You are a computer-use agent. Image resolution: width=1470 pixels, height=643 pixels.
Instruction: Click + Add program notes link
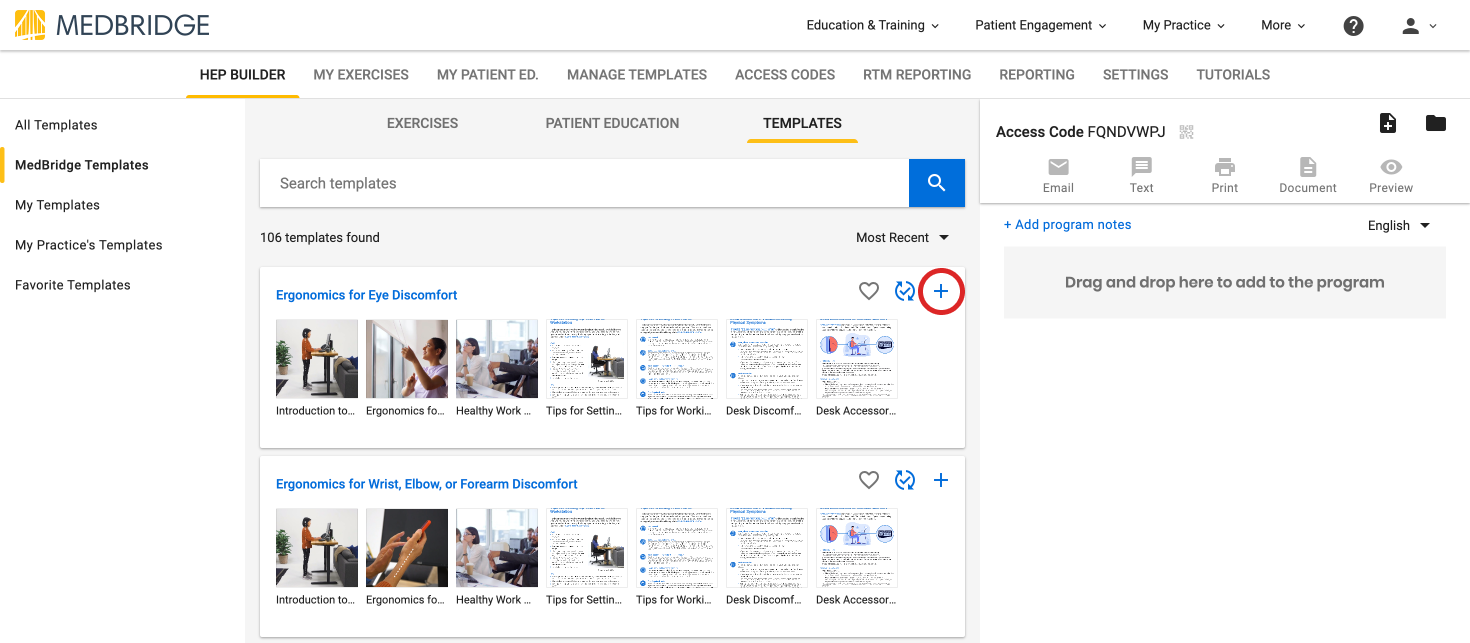[x=1067, y=225]
